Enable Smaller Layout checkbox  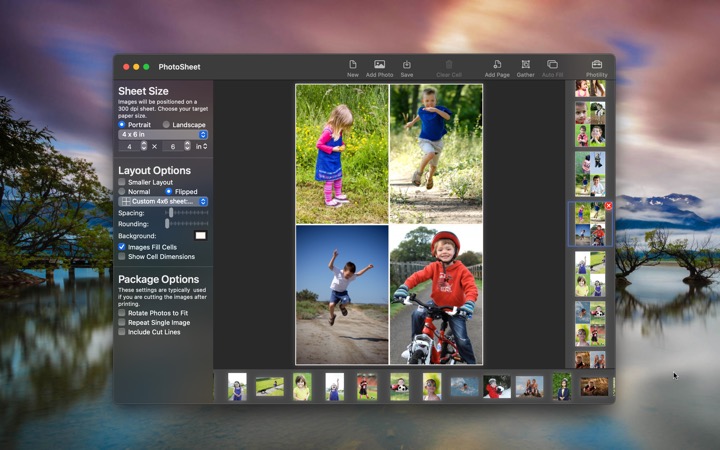(x=122, y=182)
